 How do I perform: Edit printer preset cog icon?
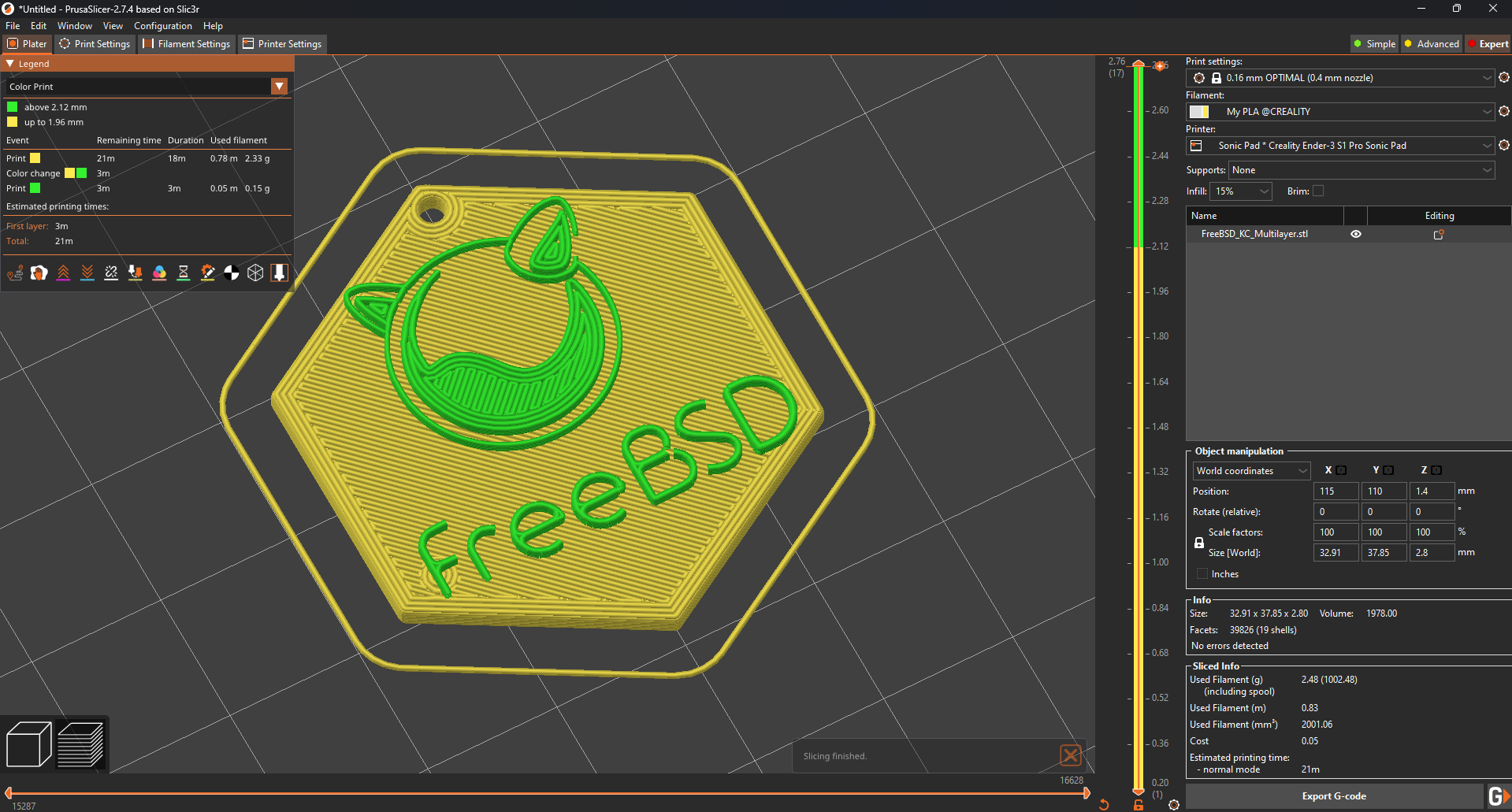pyautogui.click(x=1504, y=145)
